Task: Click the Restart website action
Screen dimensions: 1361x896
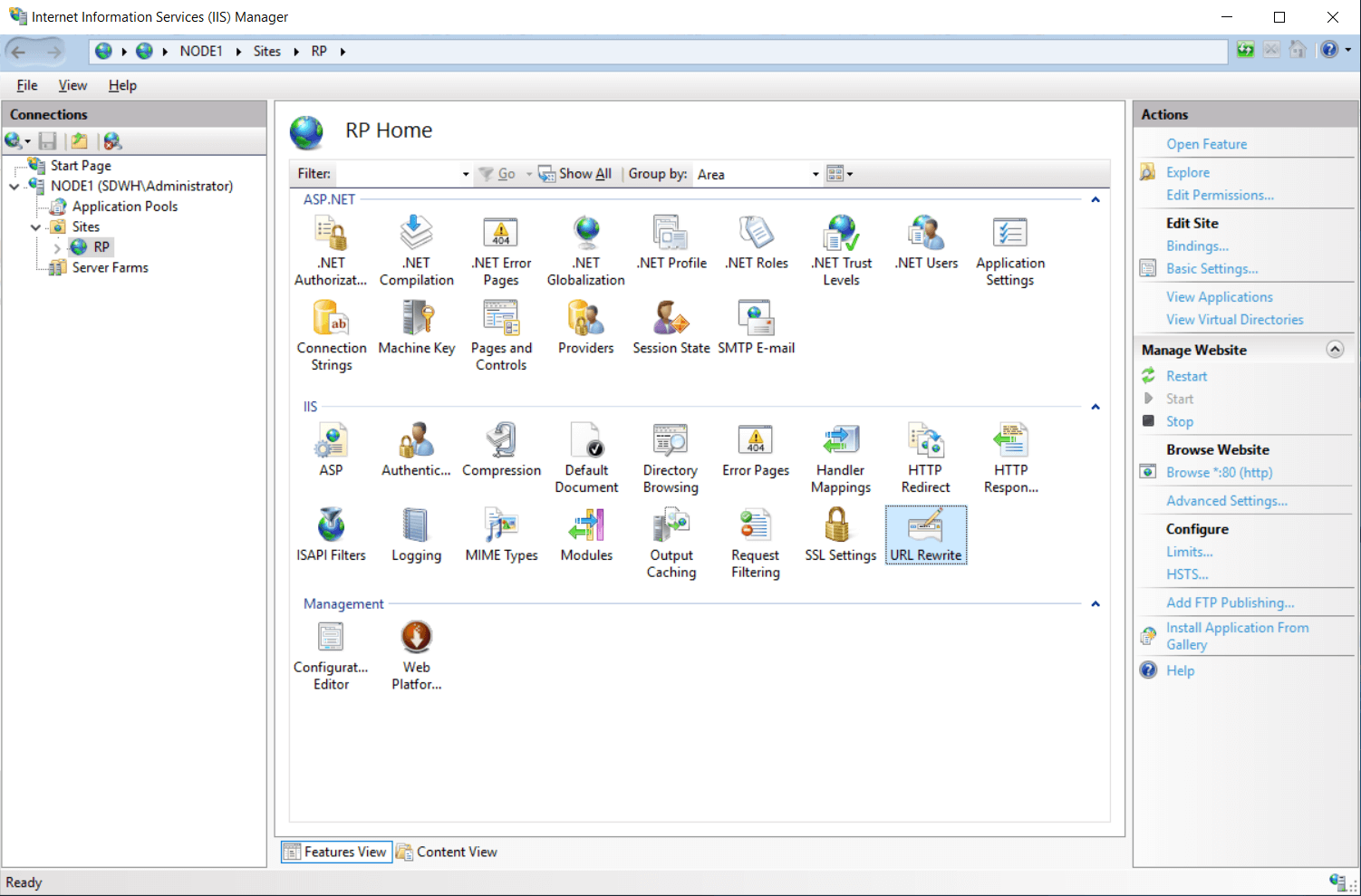Action: (x=1186, y=376)
